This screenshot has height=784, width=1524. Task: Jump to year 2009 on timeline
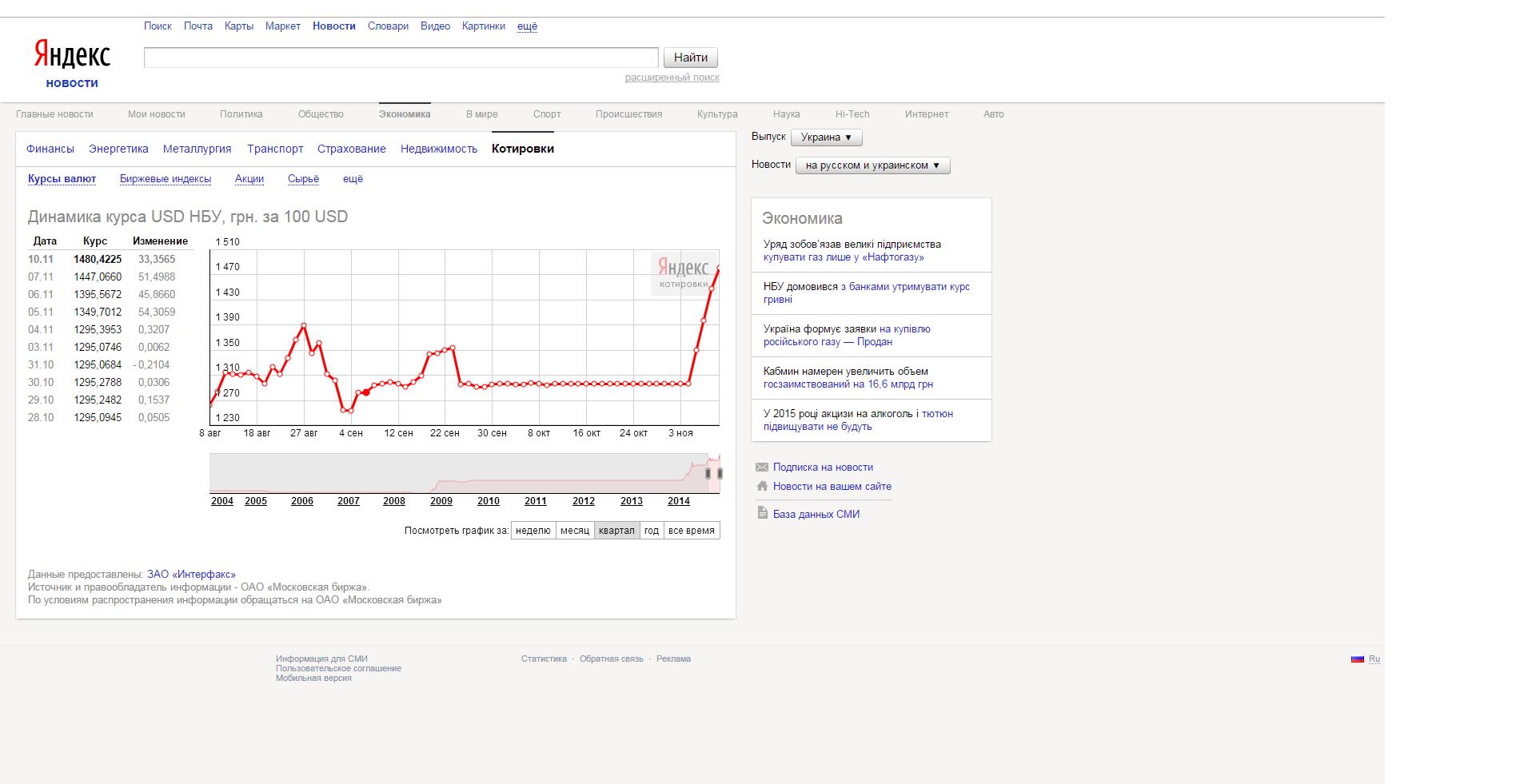[441, 501]
